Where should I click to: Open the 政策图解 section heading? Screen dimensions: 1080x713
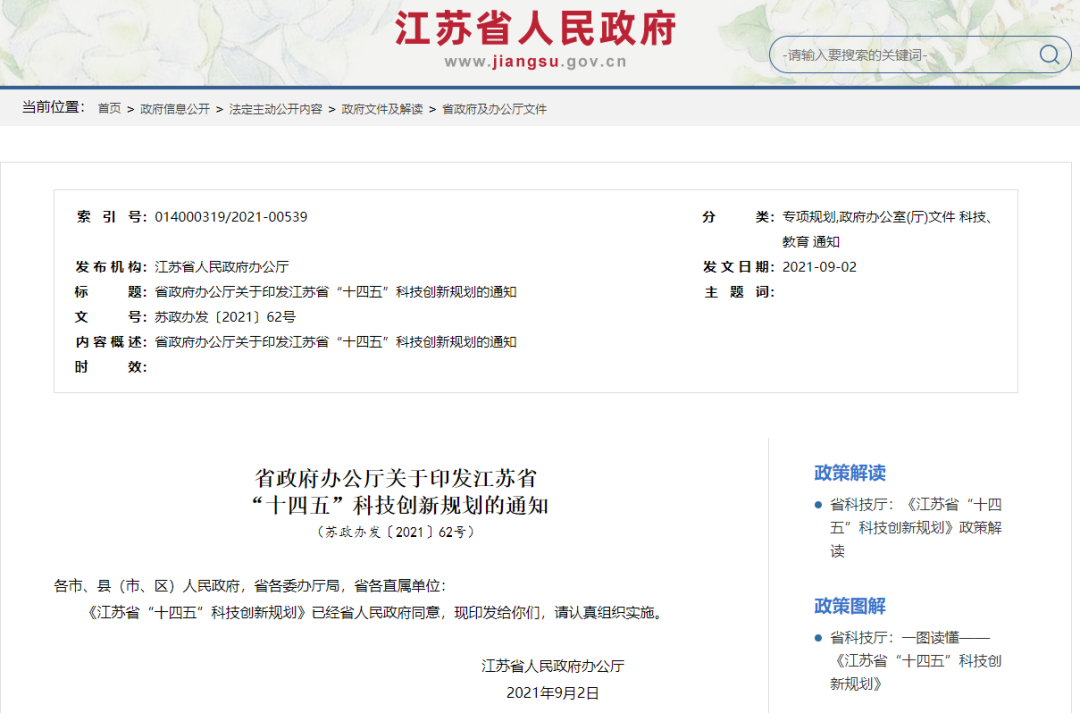[x=849, y=606]
